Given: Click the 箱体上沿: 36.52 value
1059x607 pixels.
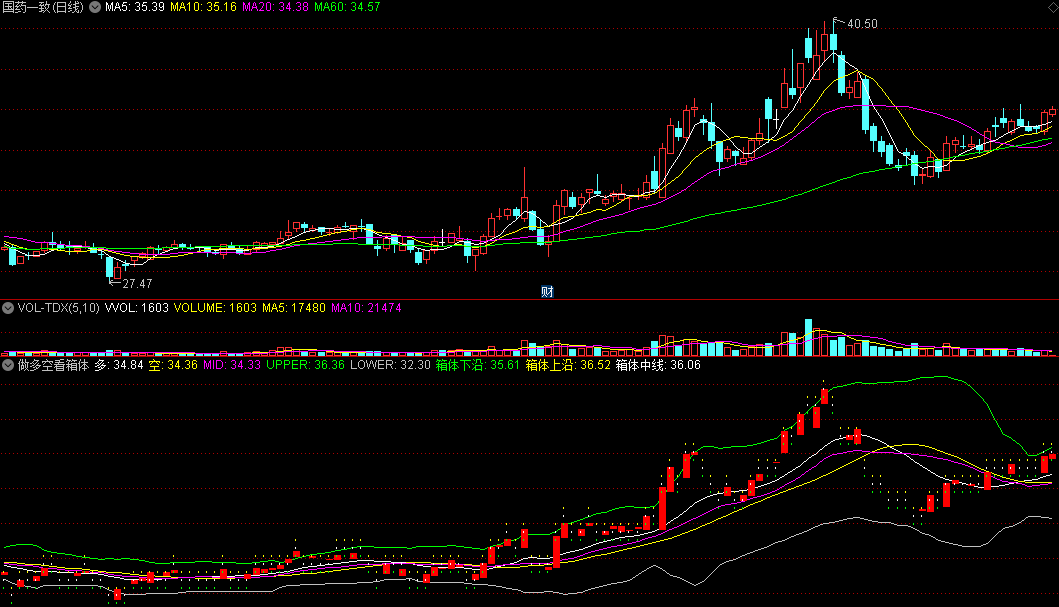Looking at the screenshot, I should [x=568, y=365].
